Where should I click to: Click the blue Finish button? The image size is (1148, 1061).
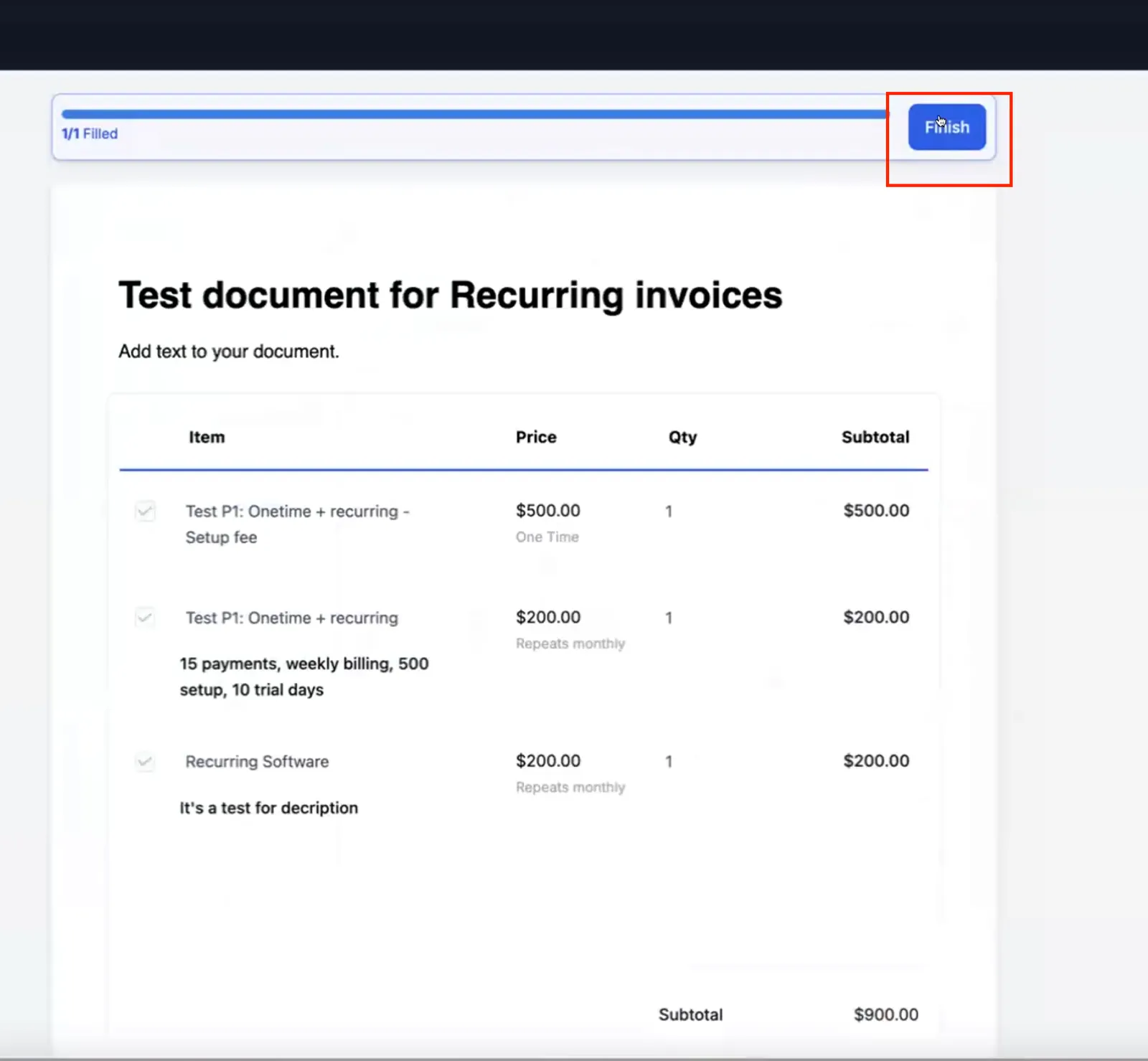[x=946, y=127]
